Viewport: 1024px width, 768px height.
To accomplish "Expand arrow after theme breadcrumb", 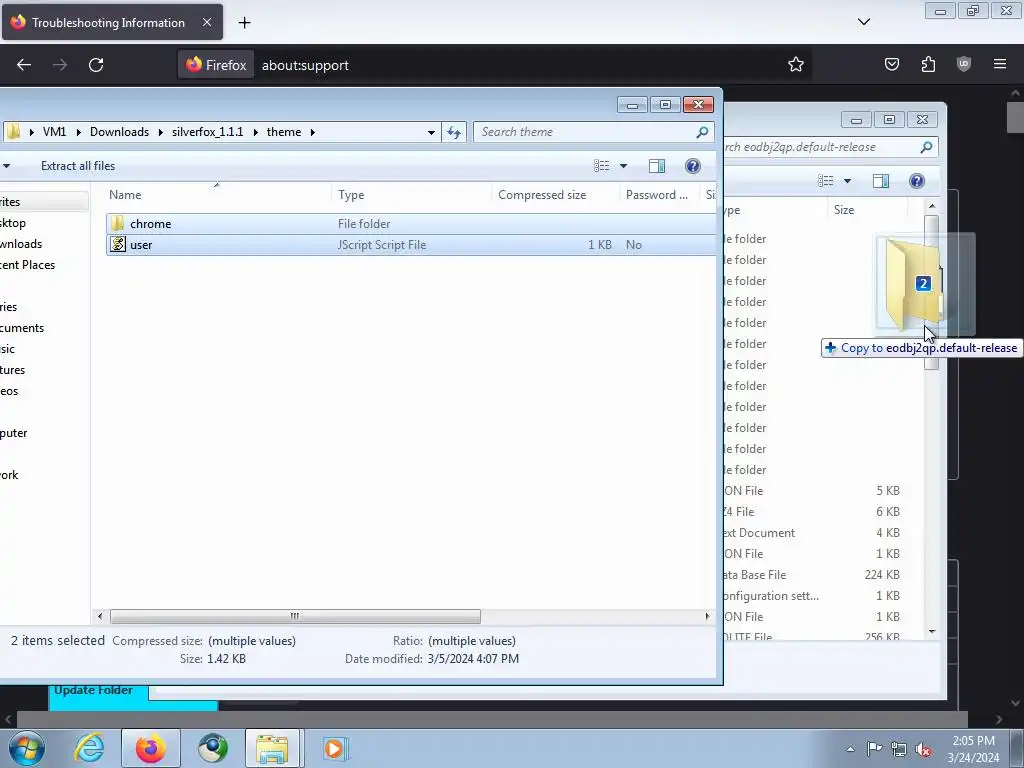I will (313, 133).
